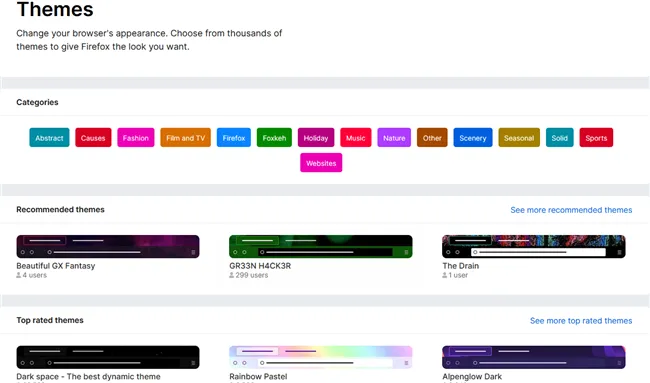Image resolution: width=650 pixels, height=383 pixels.
Task: Click The Drain theme title
Action: coord(461,266)
